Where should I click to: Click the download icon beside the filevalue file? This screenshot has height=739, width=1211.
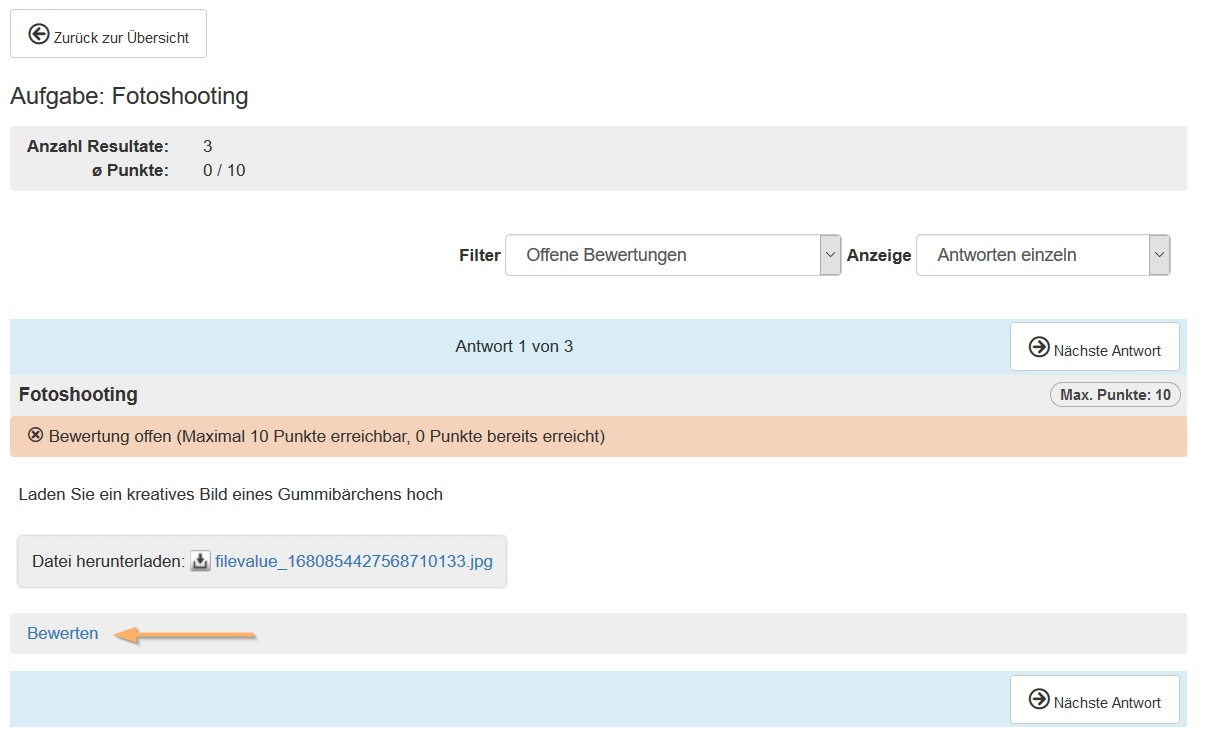click(x=200, y=561)
